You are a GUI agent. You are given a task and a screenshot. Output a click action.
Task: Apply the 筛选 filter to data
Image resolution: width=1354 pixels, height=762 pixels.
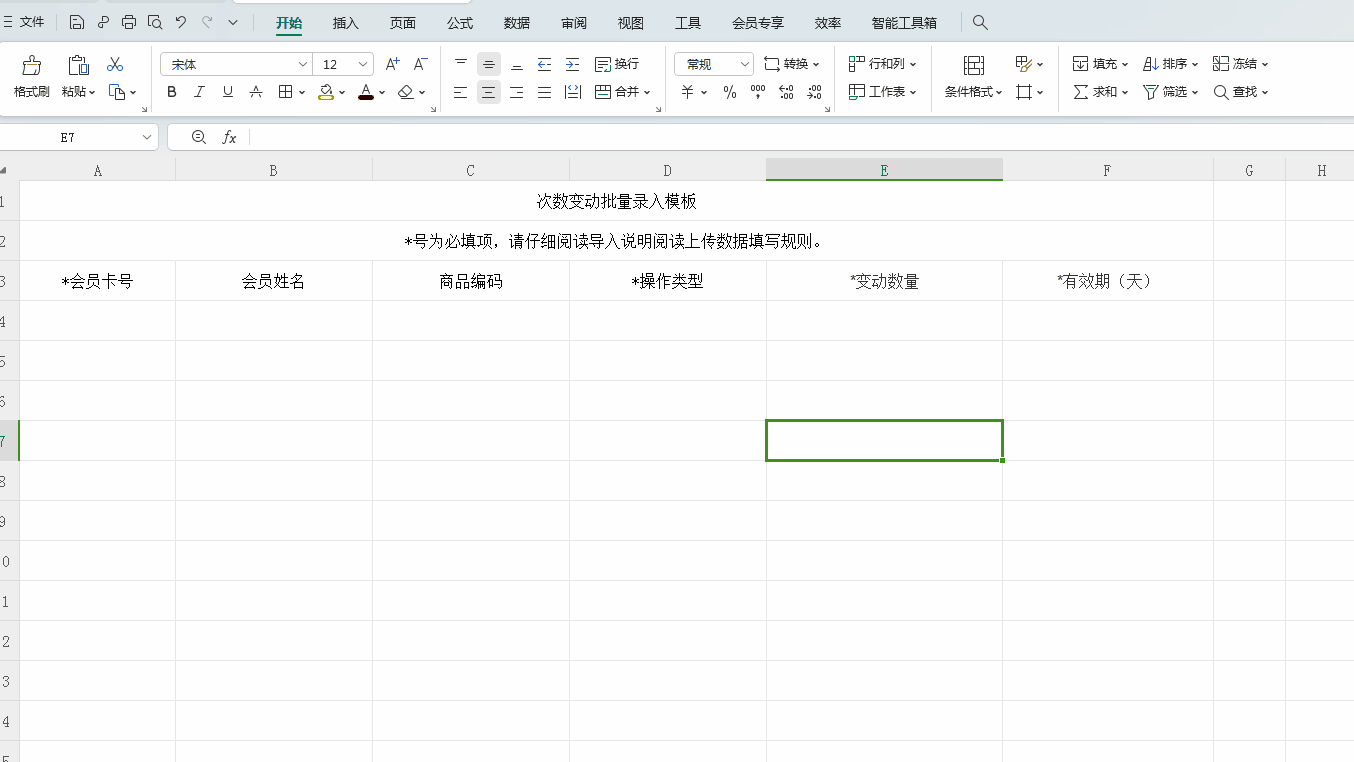tap(1169, 92)
